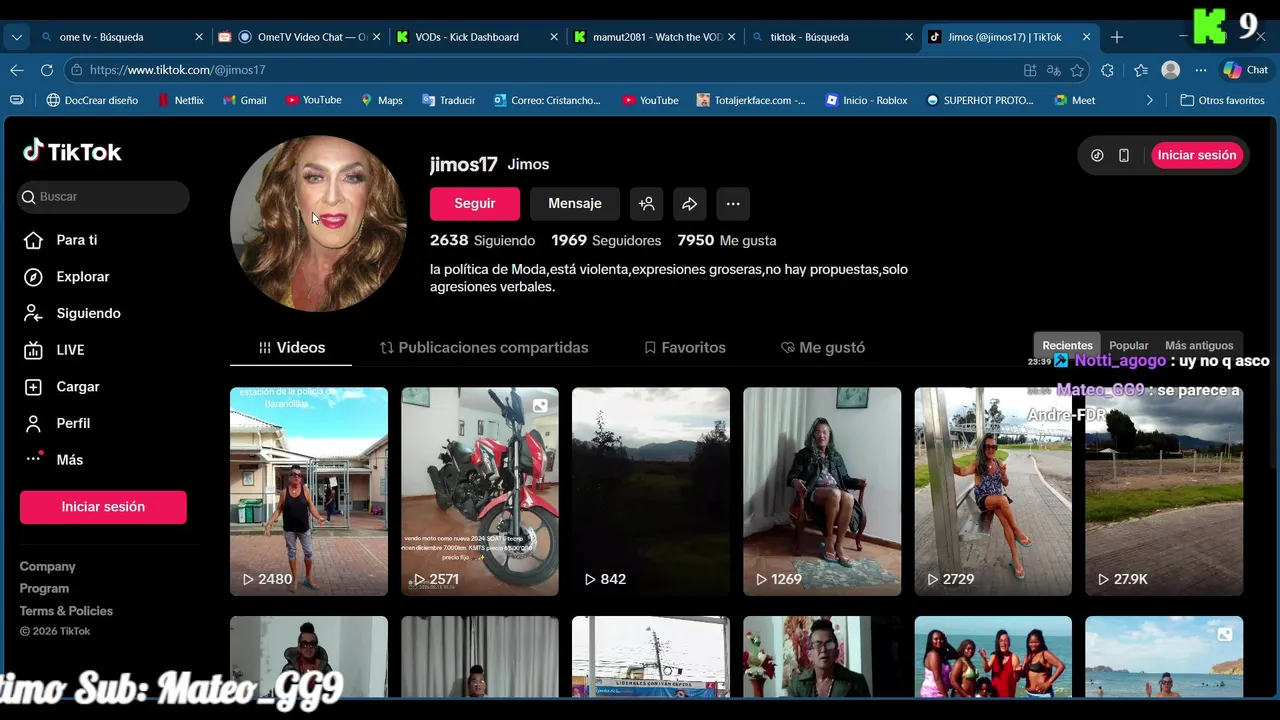Sort videos by Más antiguos
This screenshot has height=720, width=1280.
click(x=1199, y=345)
